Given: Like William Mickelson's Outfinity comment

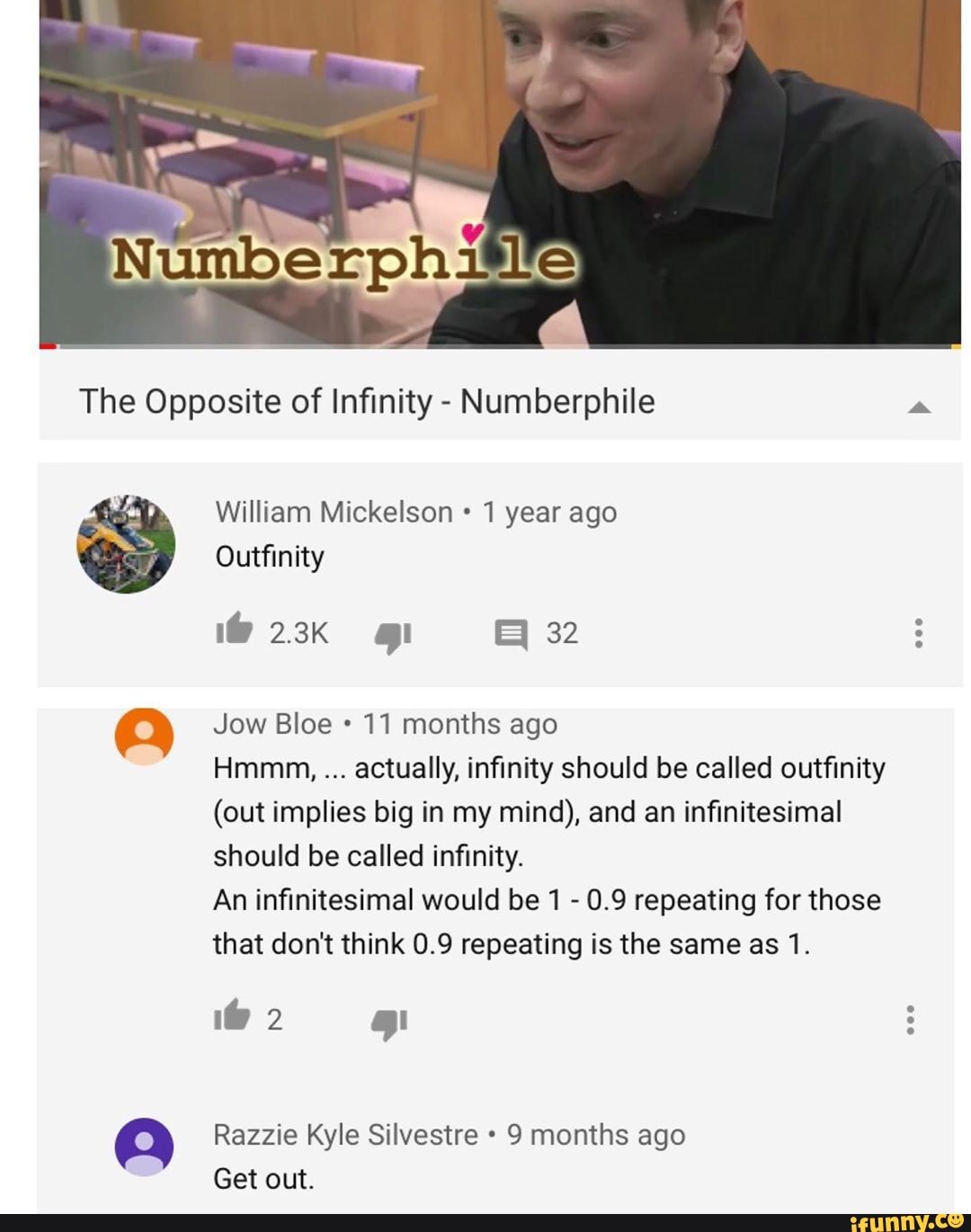Looking at the screenshot, I should click(x=234, y=629).
